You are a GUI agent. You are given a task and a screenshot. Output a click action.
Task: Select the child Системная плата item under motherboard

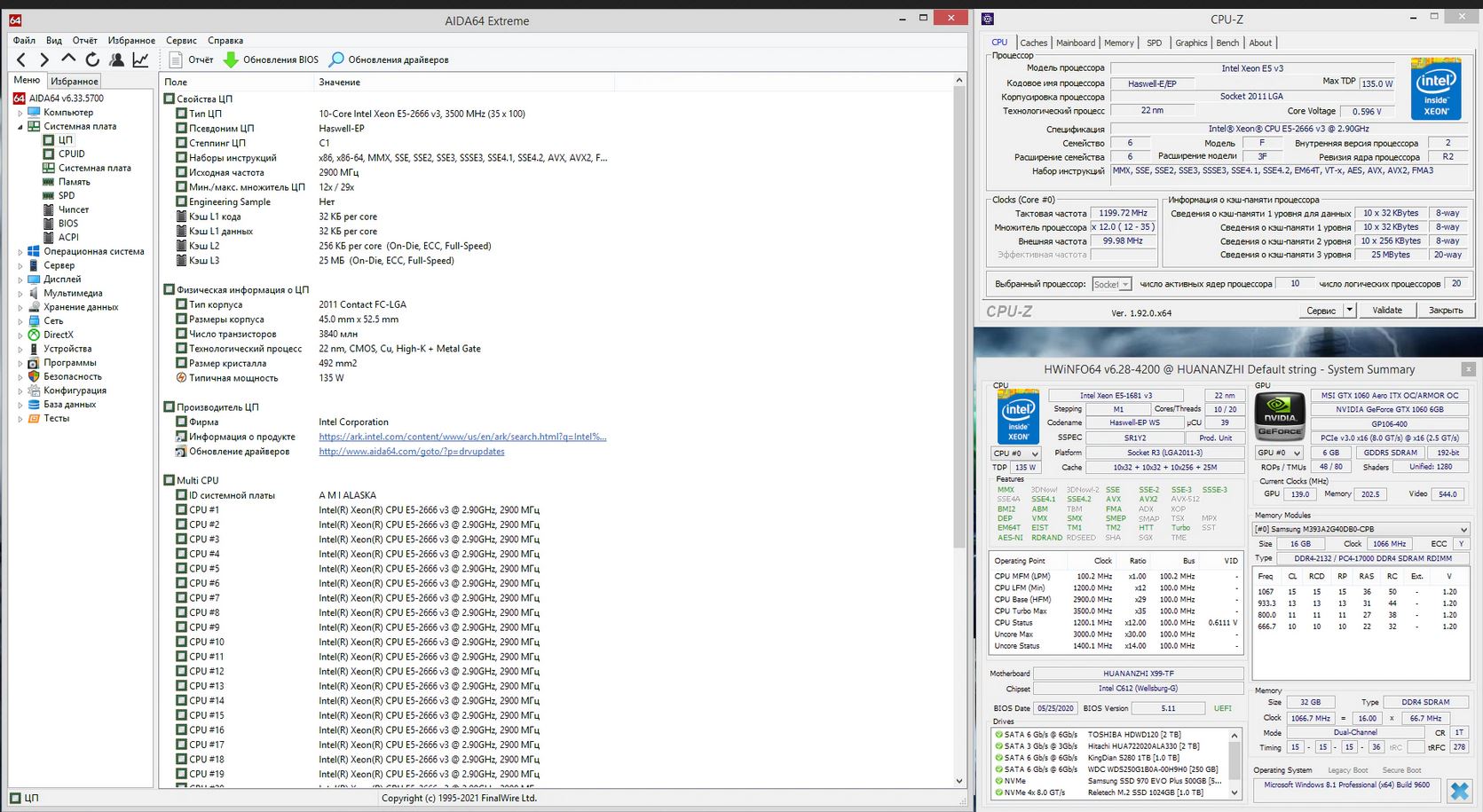(x=87, y=168)
